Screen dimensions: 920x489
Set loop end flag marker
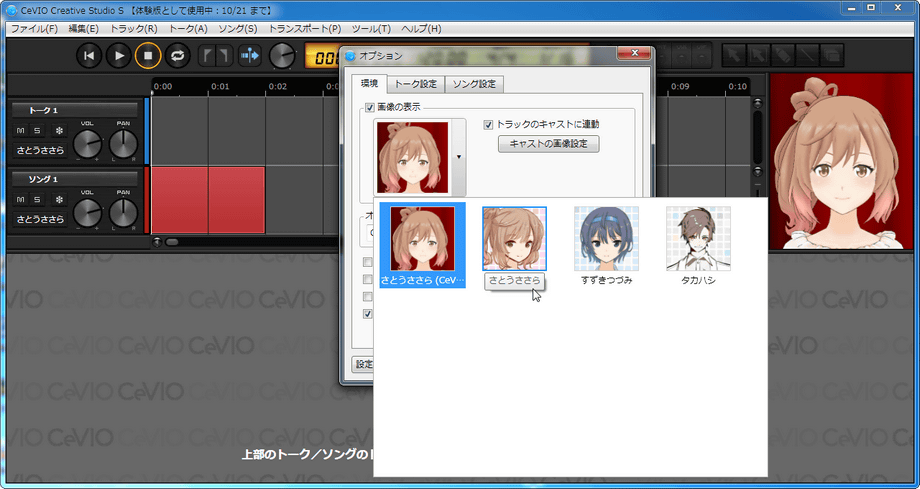(x=224, y=56)
